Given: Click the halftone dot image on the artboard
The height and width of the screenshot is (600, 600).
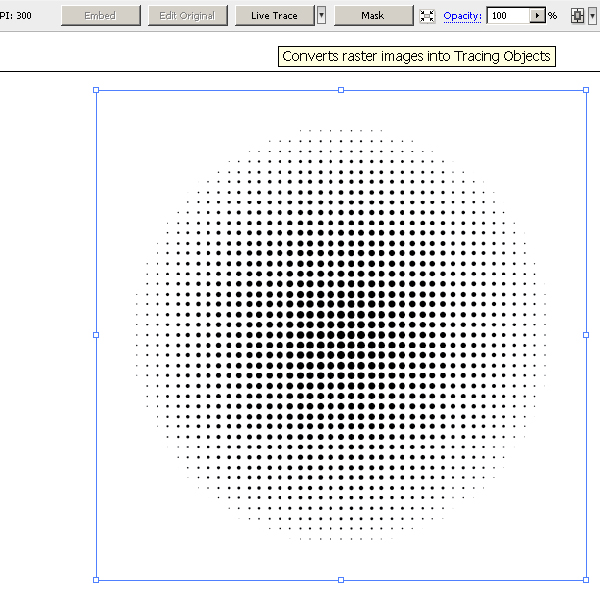Looking at the screenshot, I should pyautogui.click(x=341, y=335).
